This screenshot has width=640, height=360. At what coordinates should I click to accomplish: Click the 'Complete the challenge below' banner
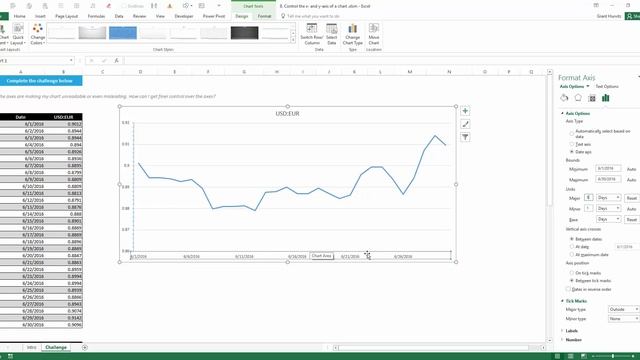[x=40, y=81]
